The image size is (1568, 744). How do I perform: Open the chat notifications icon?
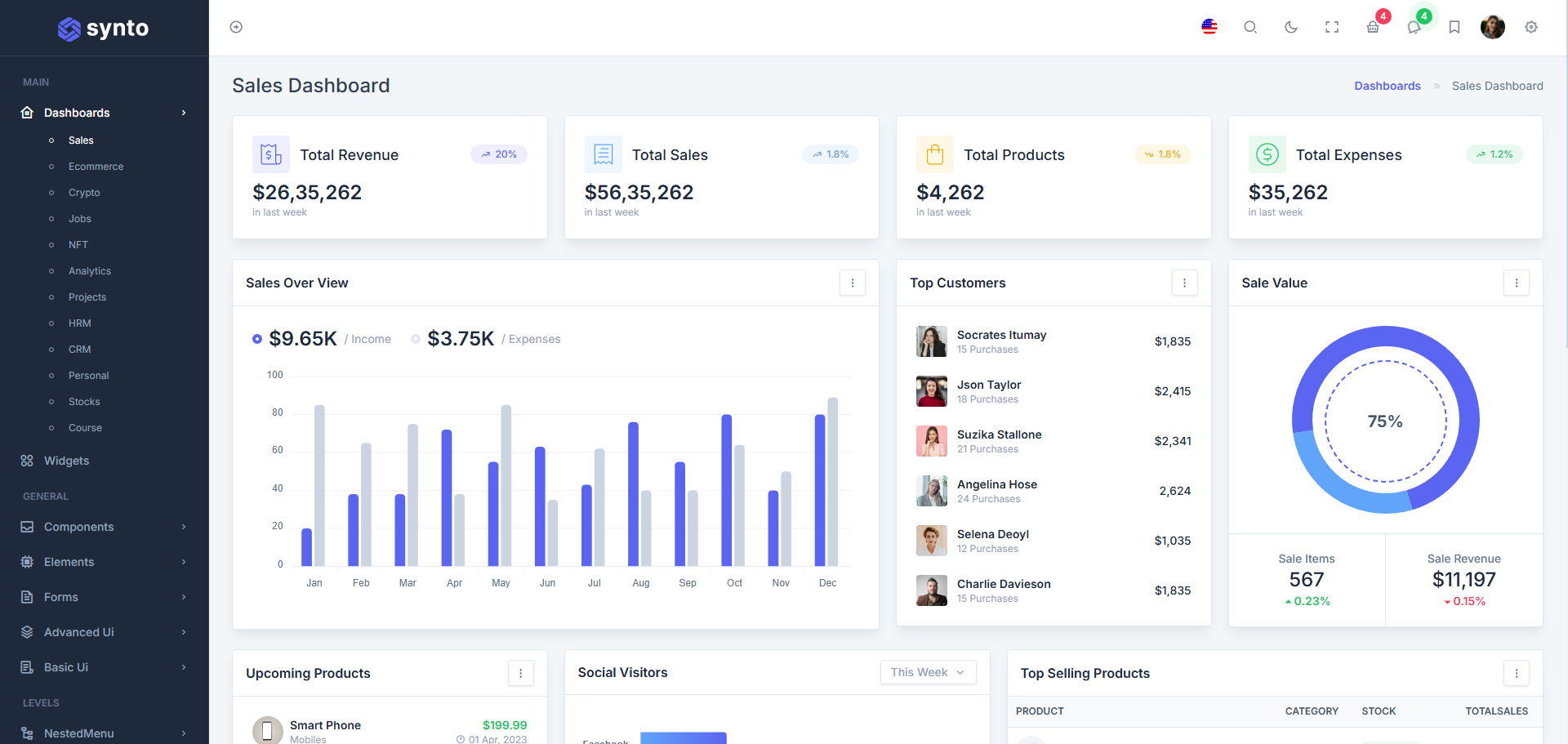1414,27
